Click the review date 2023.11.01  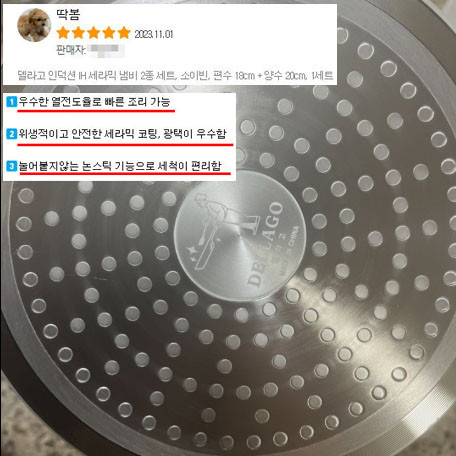(x=154, y=34)
